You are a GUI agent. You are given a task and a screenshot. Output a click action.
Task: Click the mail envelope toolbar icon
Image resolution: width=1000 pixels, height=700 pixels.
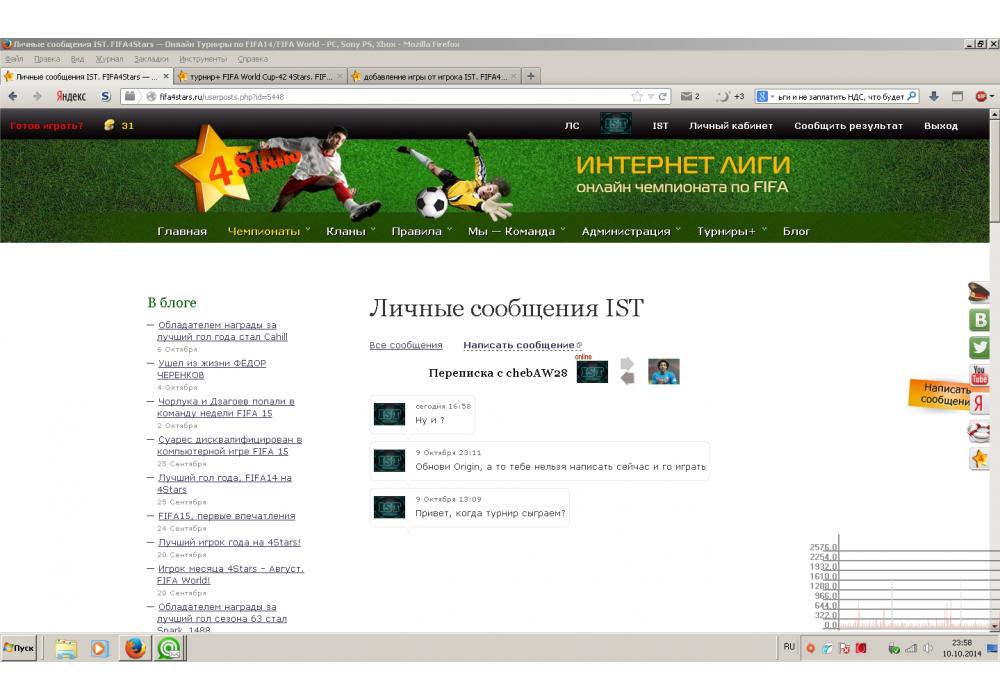[x=686, y=97]
